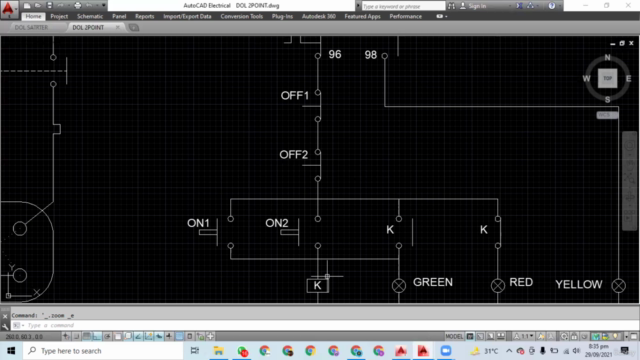Click the Open file quick access icon
Viewport: 640px width, 360px height.
pyautogui.click(x=38, y=6)
